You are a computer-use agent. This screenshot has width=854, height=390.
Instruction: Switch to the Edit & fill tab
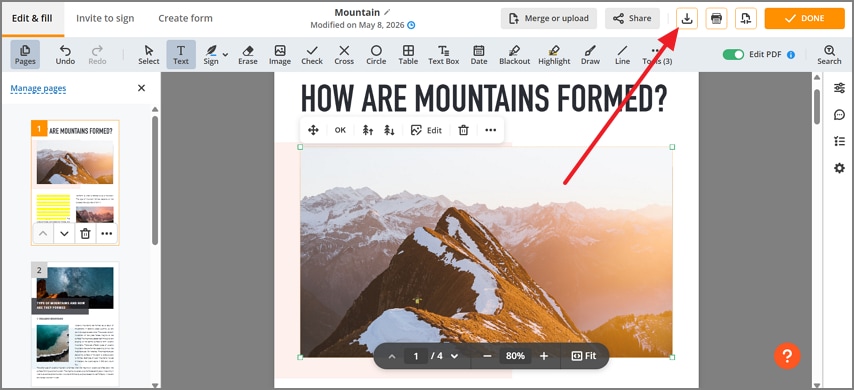(x=32, y=19)
